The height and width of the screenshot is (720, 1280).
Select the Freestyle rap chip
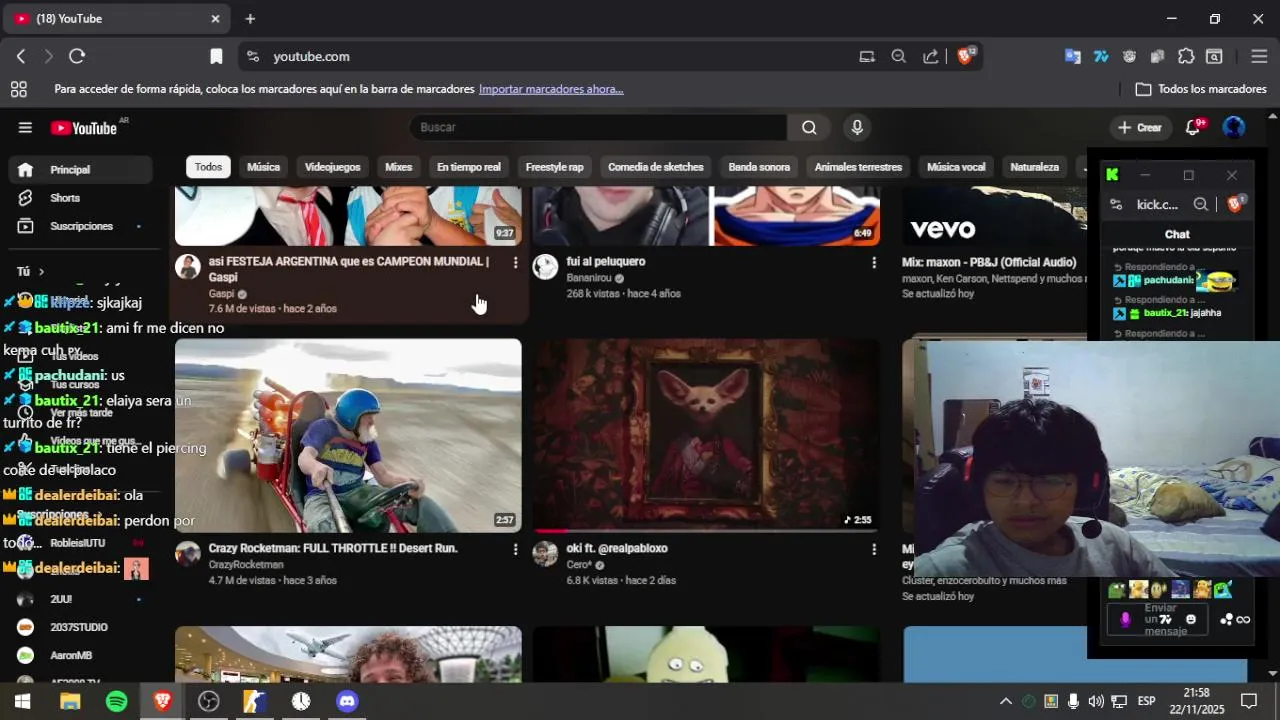pyautogui.click(x=554, y=167)
